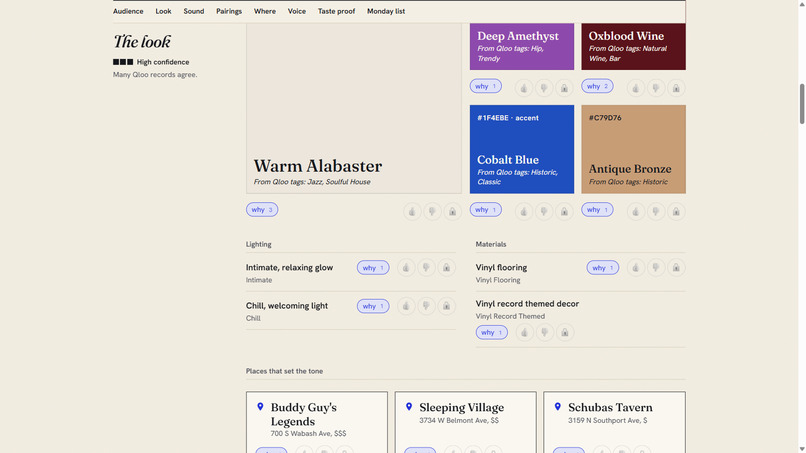
Task: Go to the Voice section
Action: click(297, 11)
